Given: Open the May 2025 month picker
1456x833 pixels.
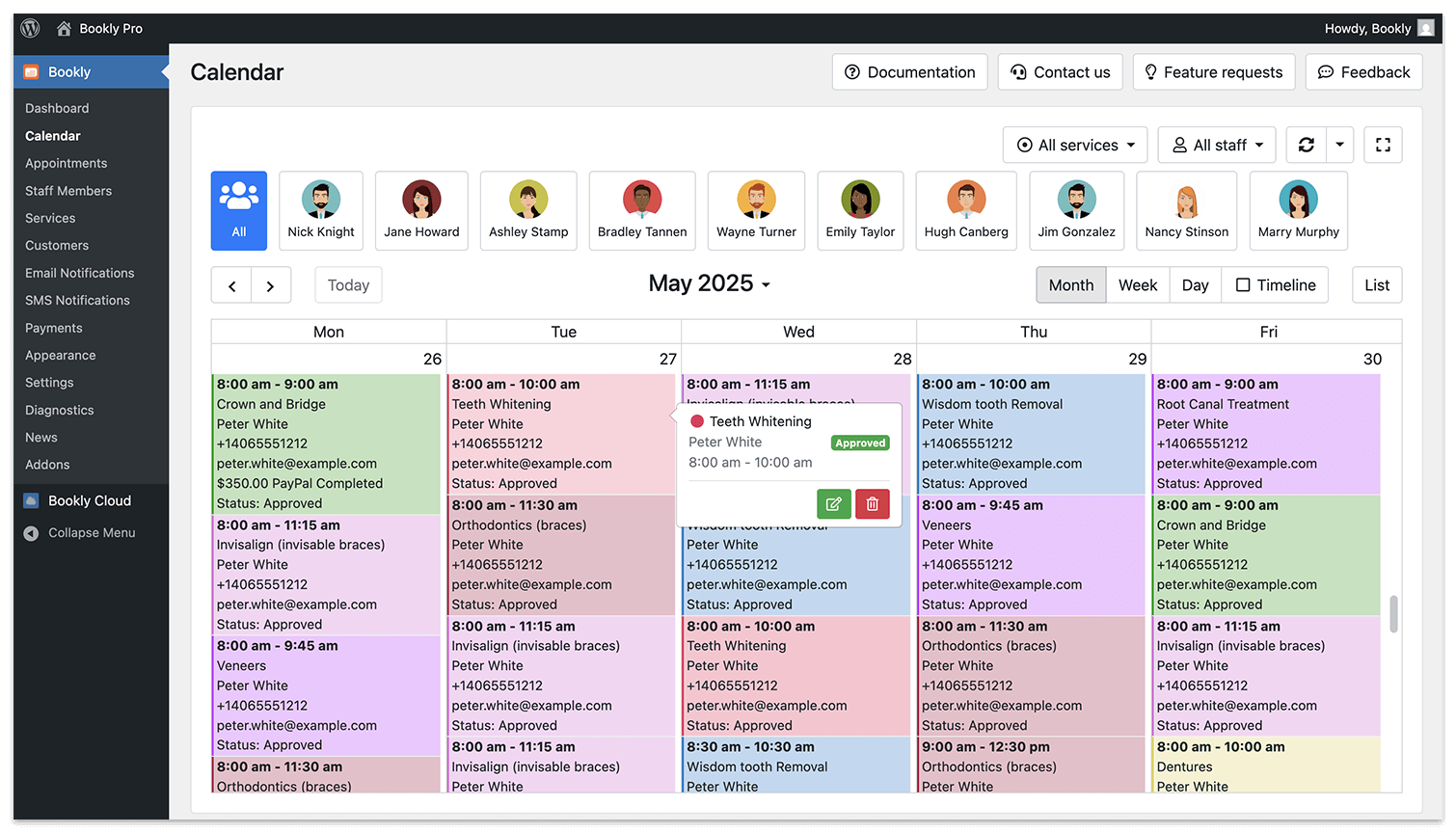Looking at the screenshot, I should pyautogui.click(x=710, y=283).
